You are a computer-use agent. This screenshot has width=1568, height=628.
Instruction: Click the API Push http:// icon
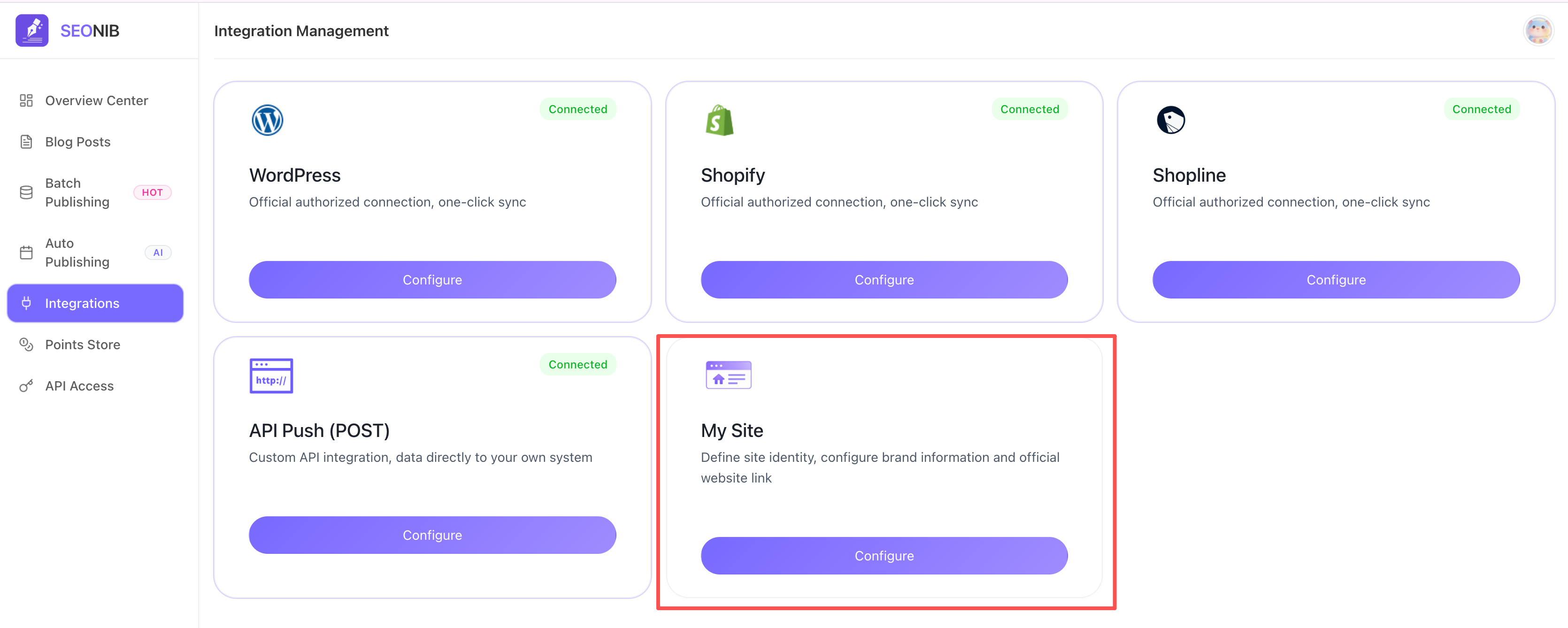click(x=271, y=375)
